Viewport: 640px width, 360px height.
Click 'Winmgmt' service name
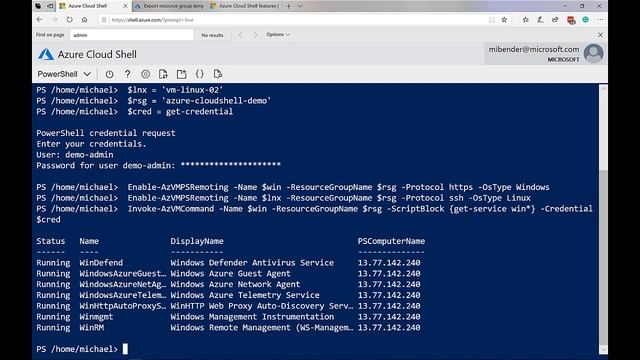[x=96, y=317]
